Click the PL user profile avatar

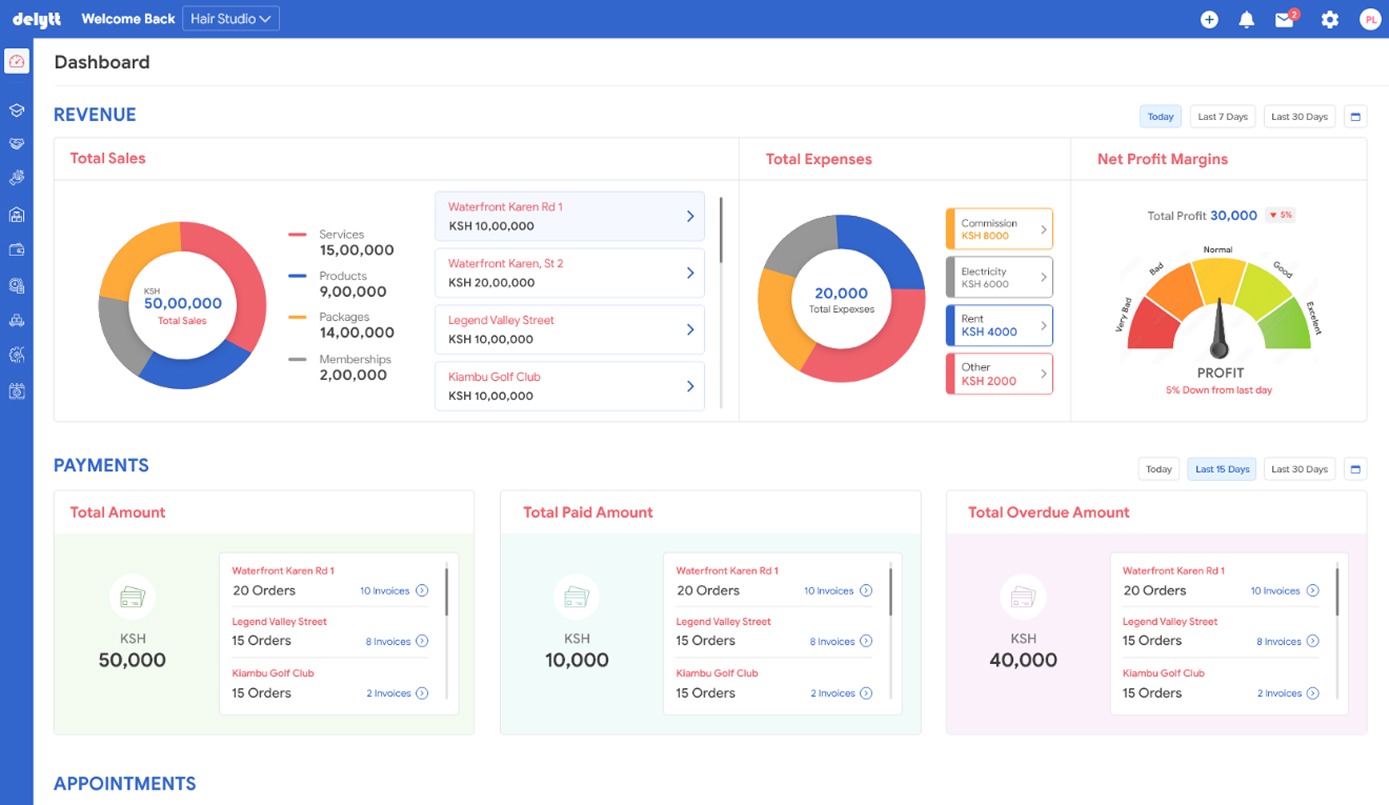[x=1370, y=19]
